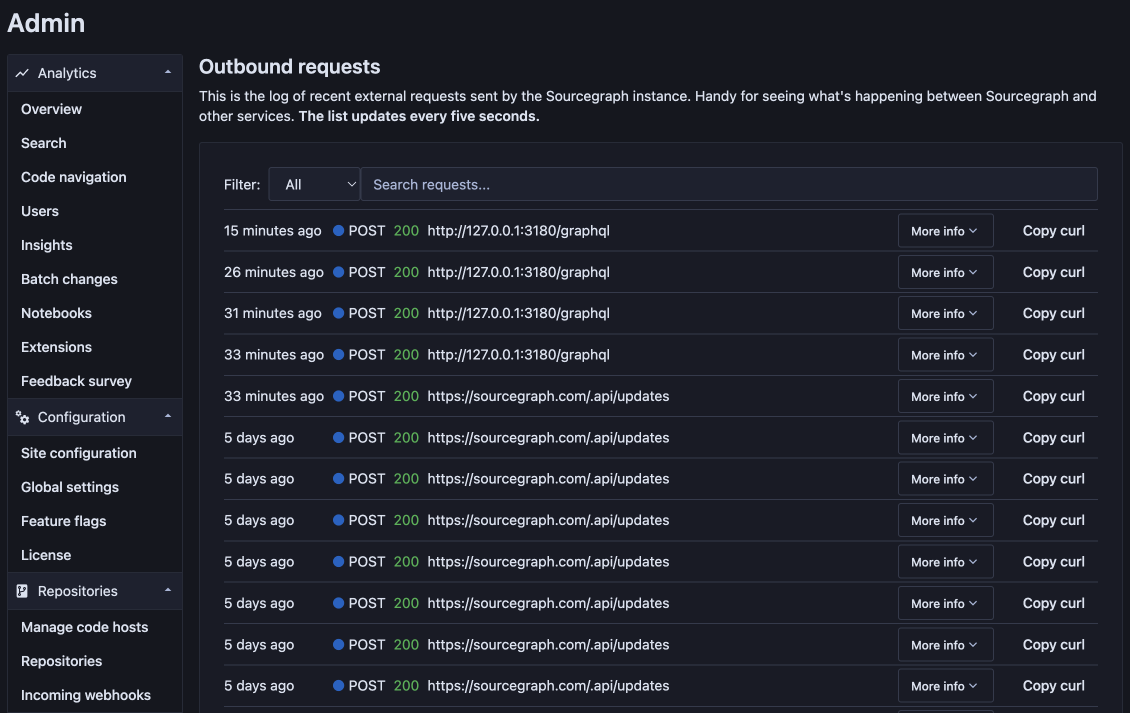Viewport: 1130px width, 713px height.
Task: Copy curl for 15 minutes ago request
Action: 1053,231
